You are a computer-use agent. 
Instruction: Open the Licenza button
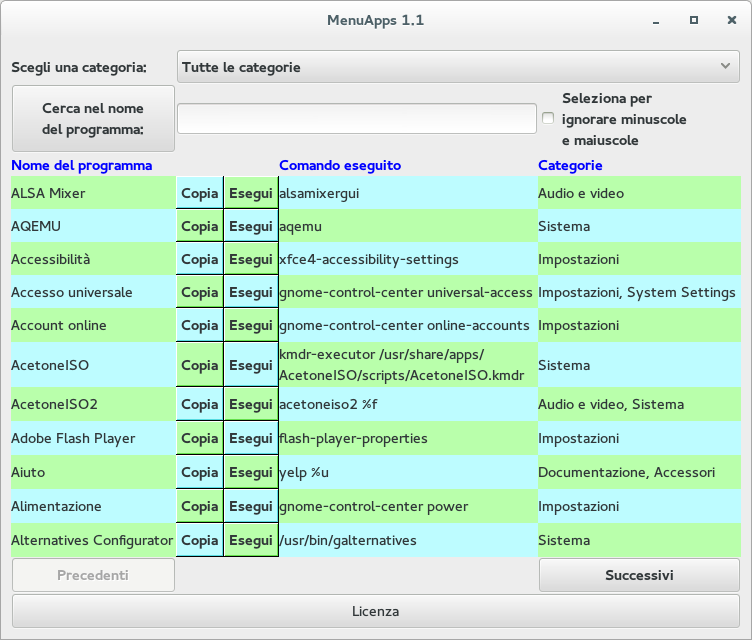(x=375, y=611)
